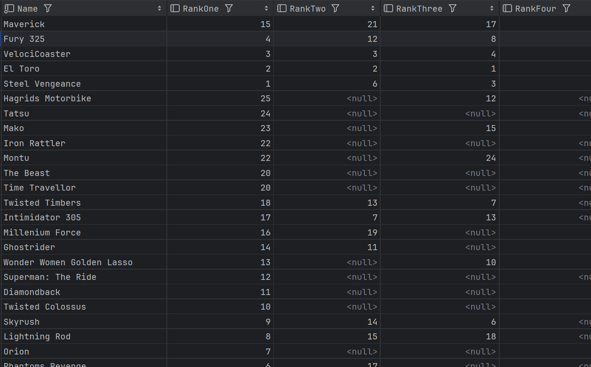This screenshot has height=367, width=591.
Task: Sort by Name using its sort arrows
Action: pos(159,8)
